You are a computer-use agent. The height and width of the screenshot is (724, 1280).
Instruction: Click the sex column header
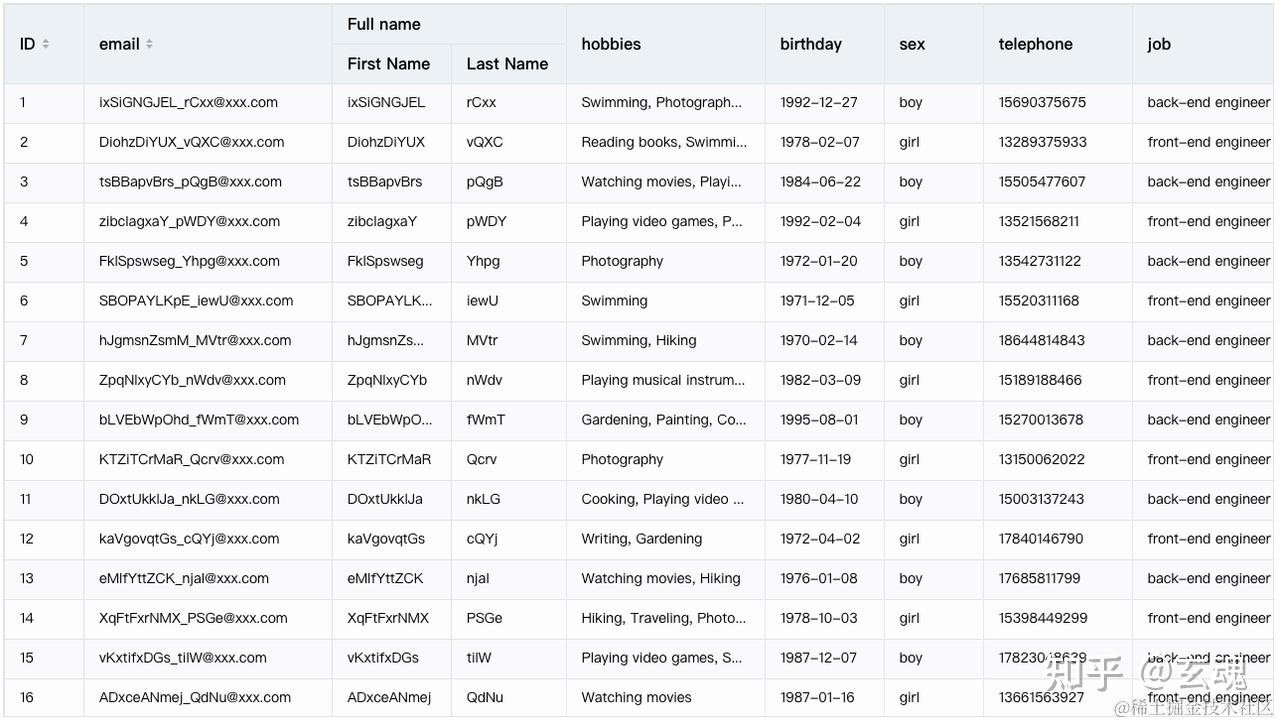[912, 44]
